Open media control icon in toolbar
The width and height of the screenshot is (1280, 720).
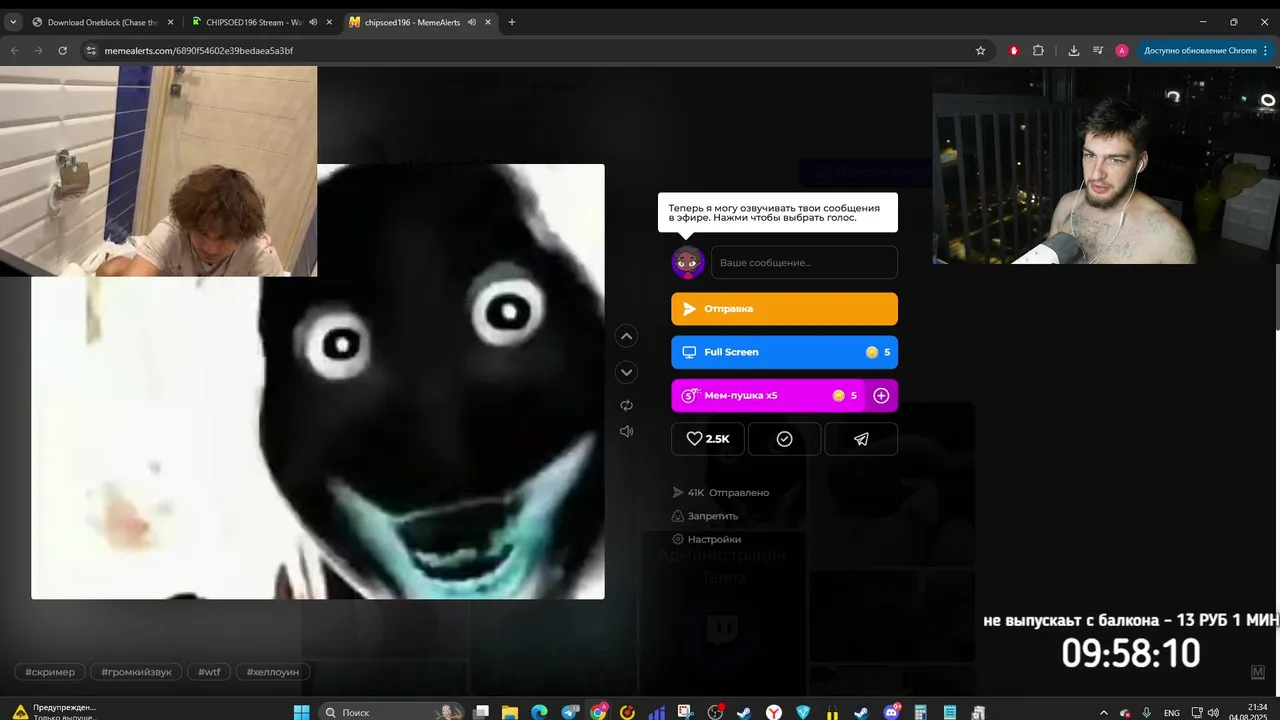tap(1098, 50)
